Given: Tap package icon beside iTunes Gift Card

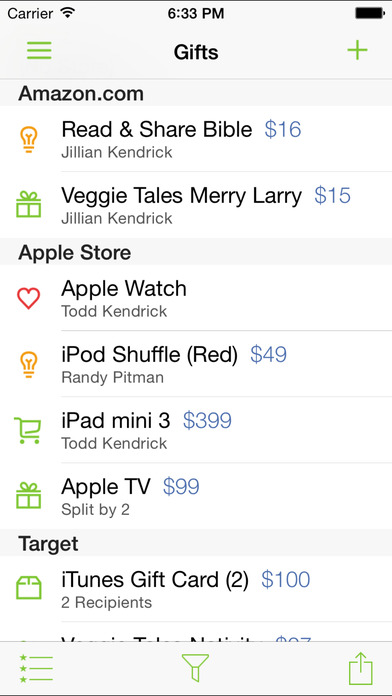Looking at the screenshot, I should [29, 588].
